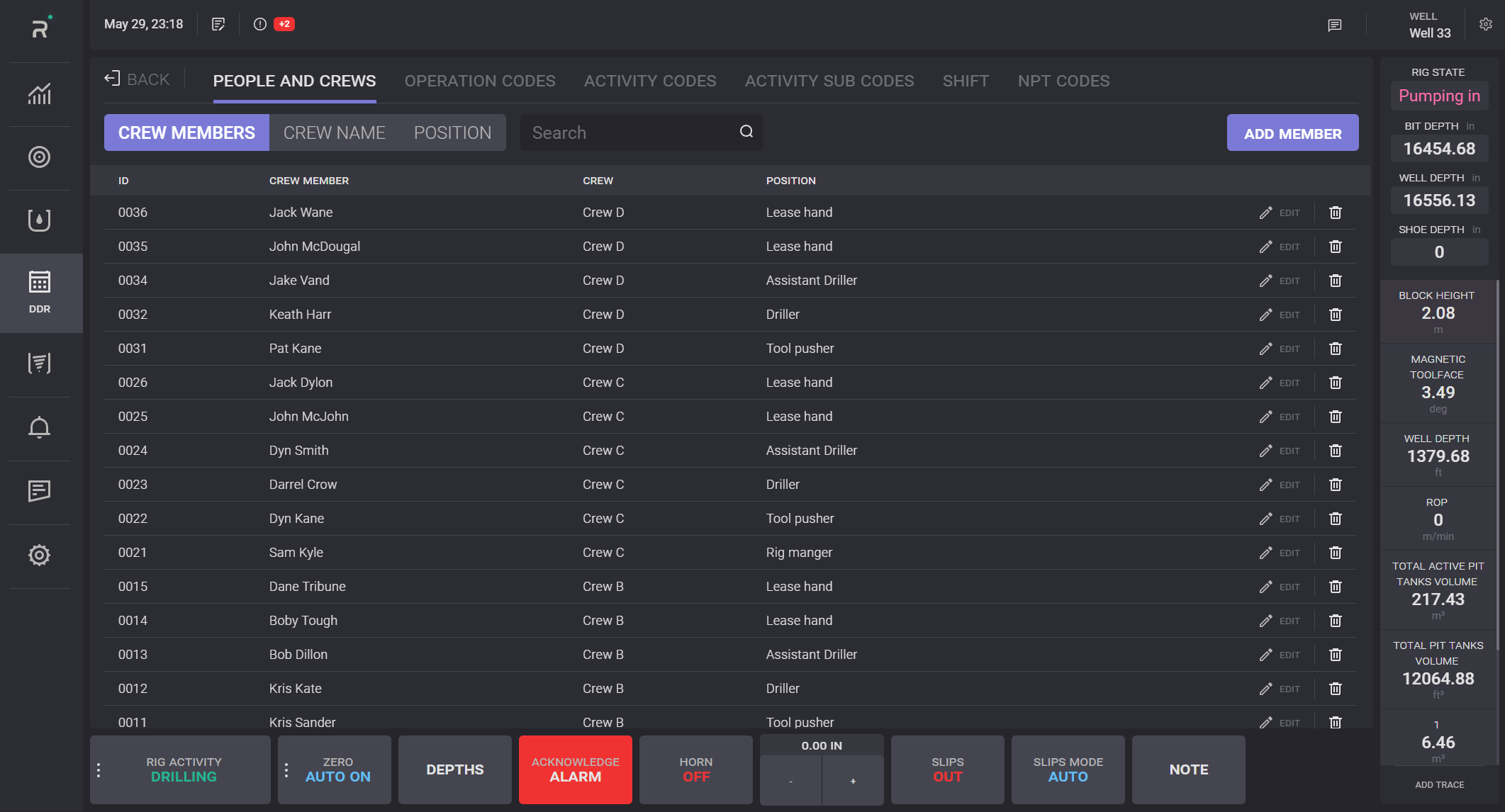Toggle the Horn Off control

tap(695, 769)
